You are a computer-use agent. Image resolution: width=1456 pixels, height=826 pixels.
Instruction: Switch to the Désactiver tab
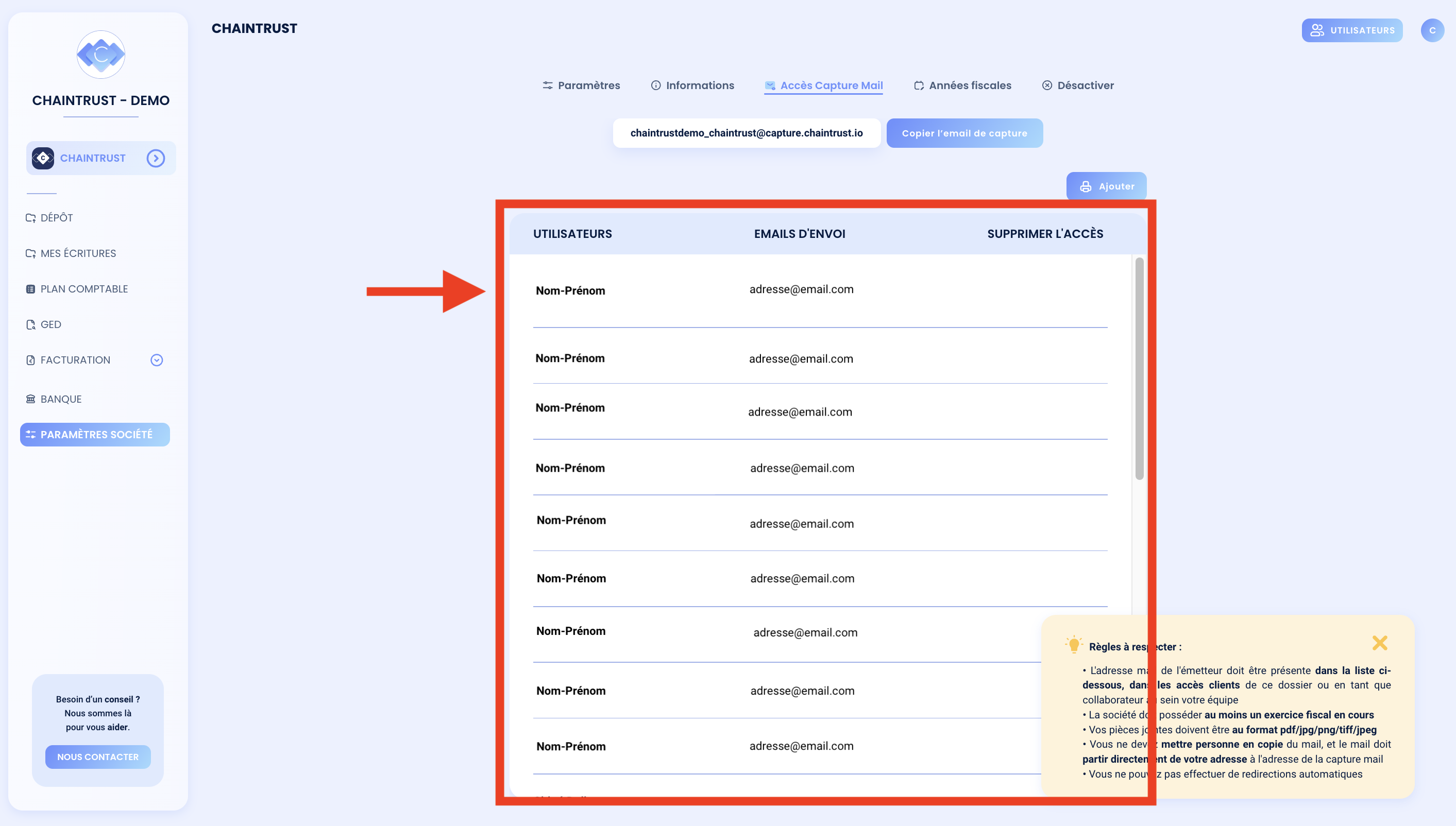coord(1077,85)
